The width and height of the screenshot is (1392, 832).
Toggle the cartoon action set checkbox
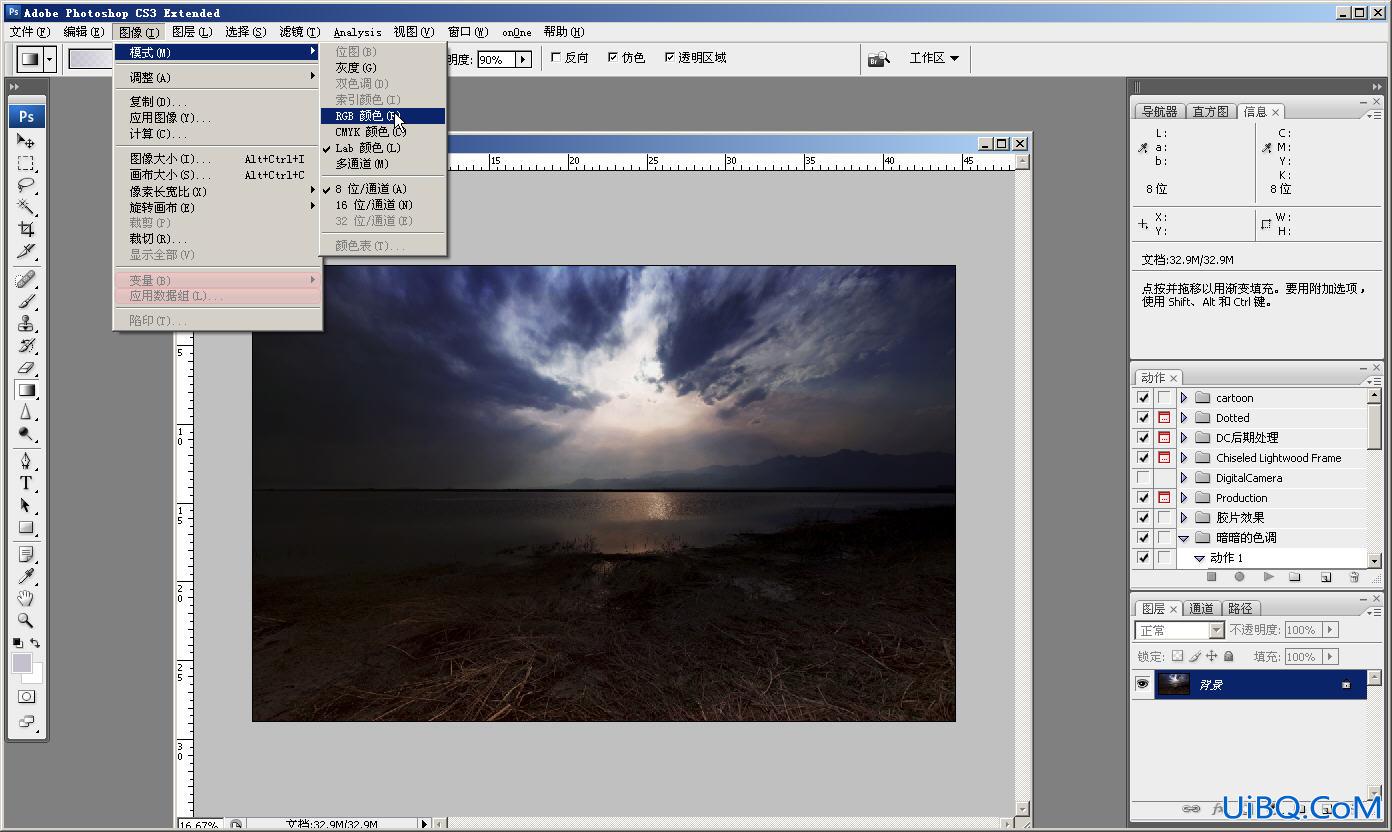click(x=1144, y=398)
